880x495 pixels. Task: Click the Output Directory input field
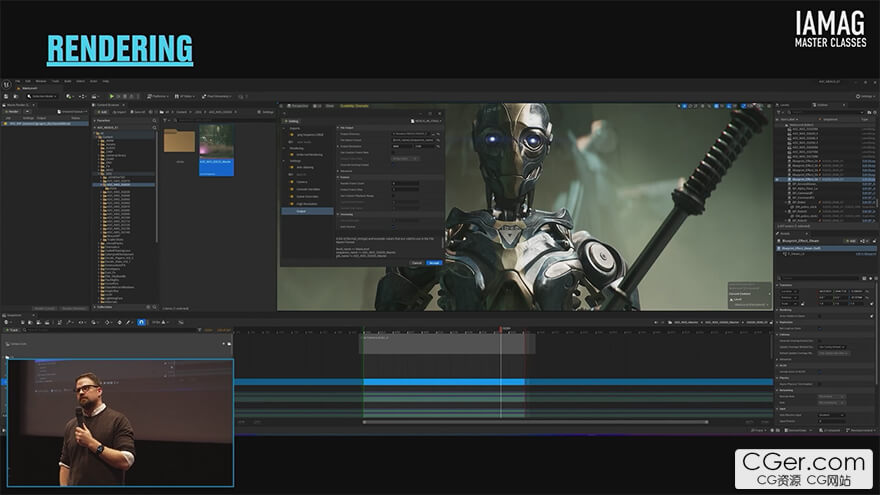tap(411, 134)
